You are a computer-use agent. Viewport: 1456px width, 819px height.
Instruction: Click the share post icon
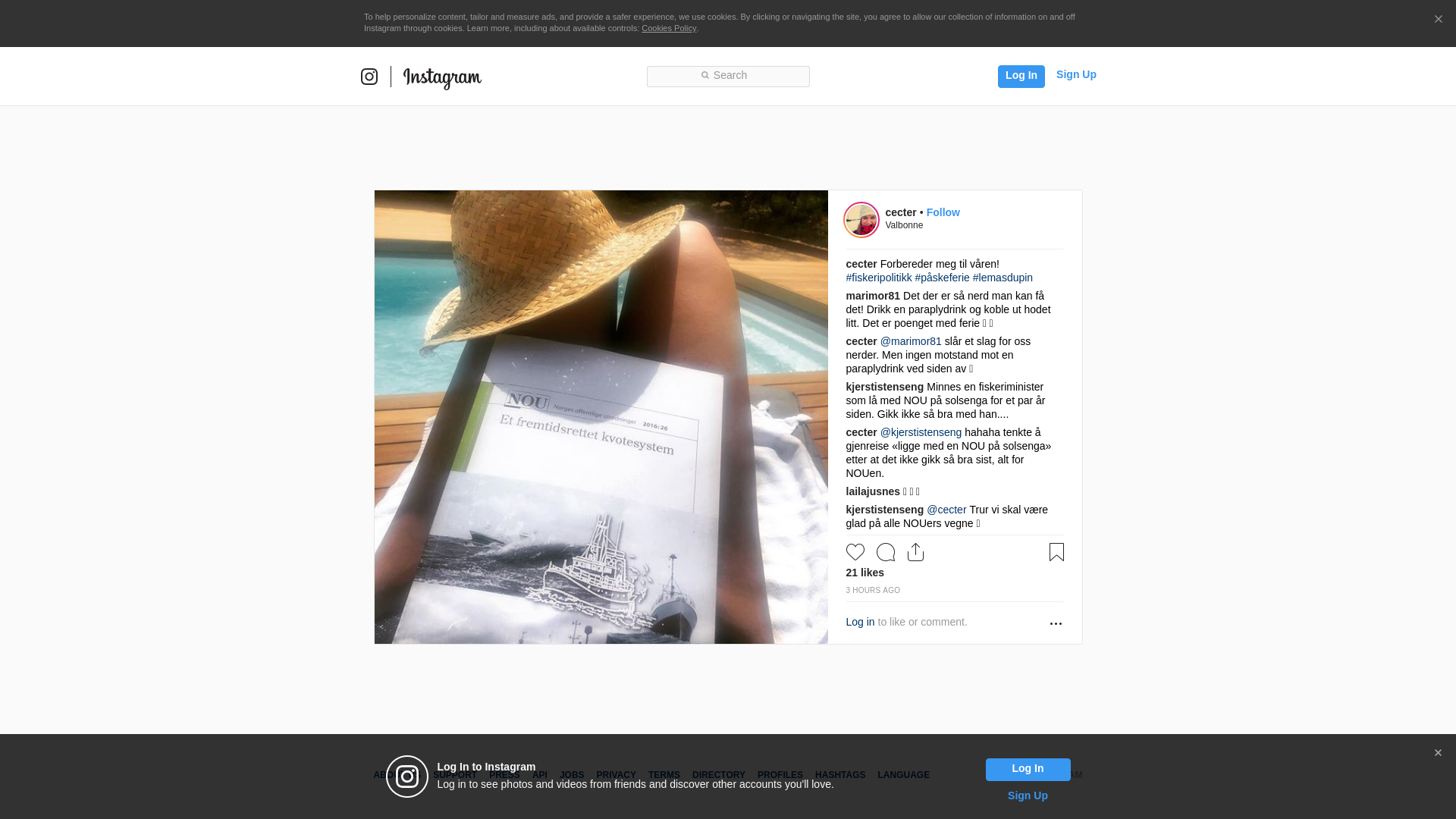click(915, 552)
